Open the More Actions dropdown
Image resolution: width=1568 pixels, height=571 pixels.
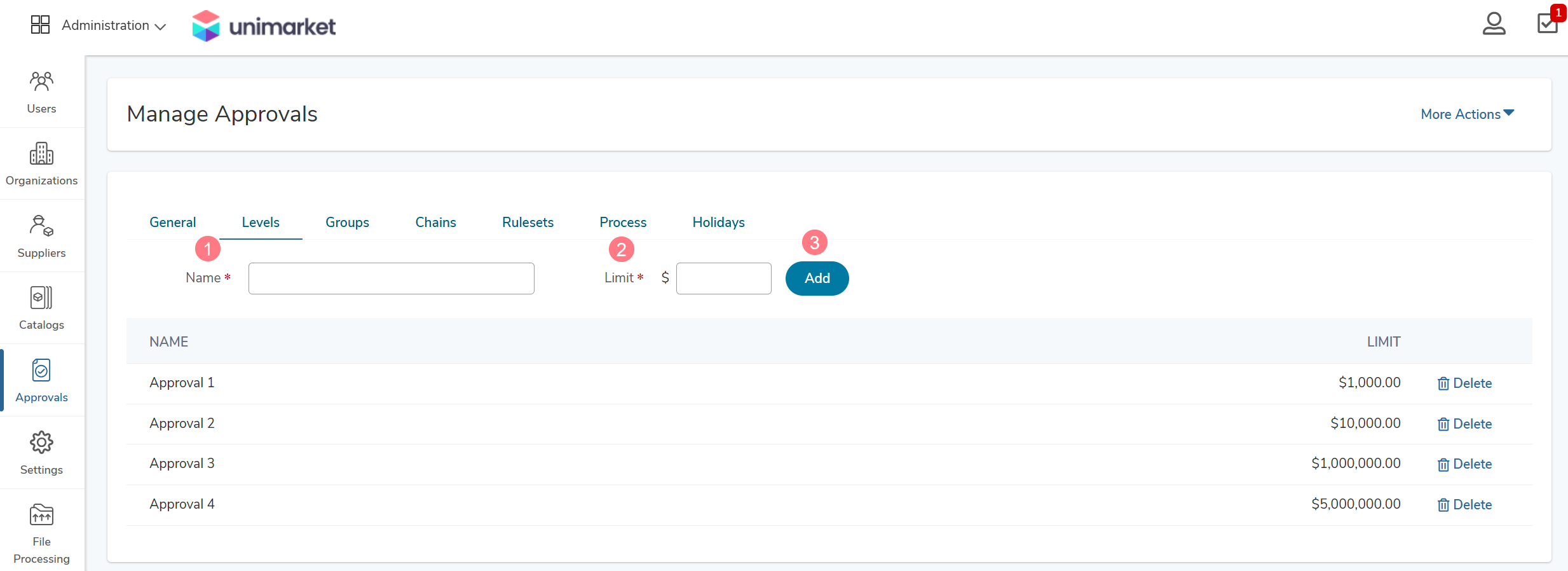click(1468, 114)
